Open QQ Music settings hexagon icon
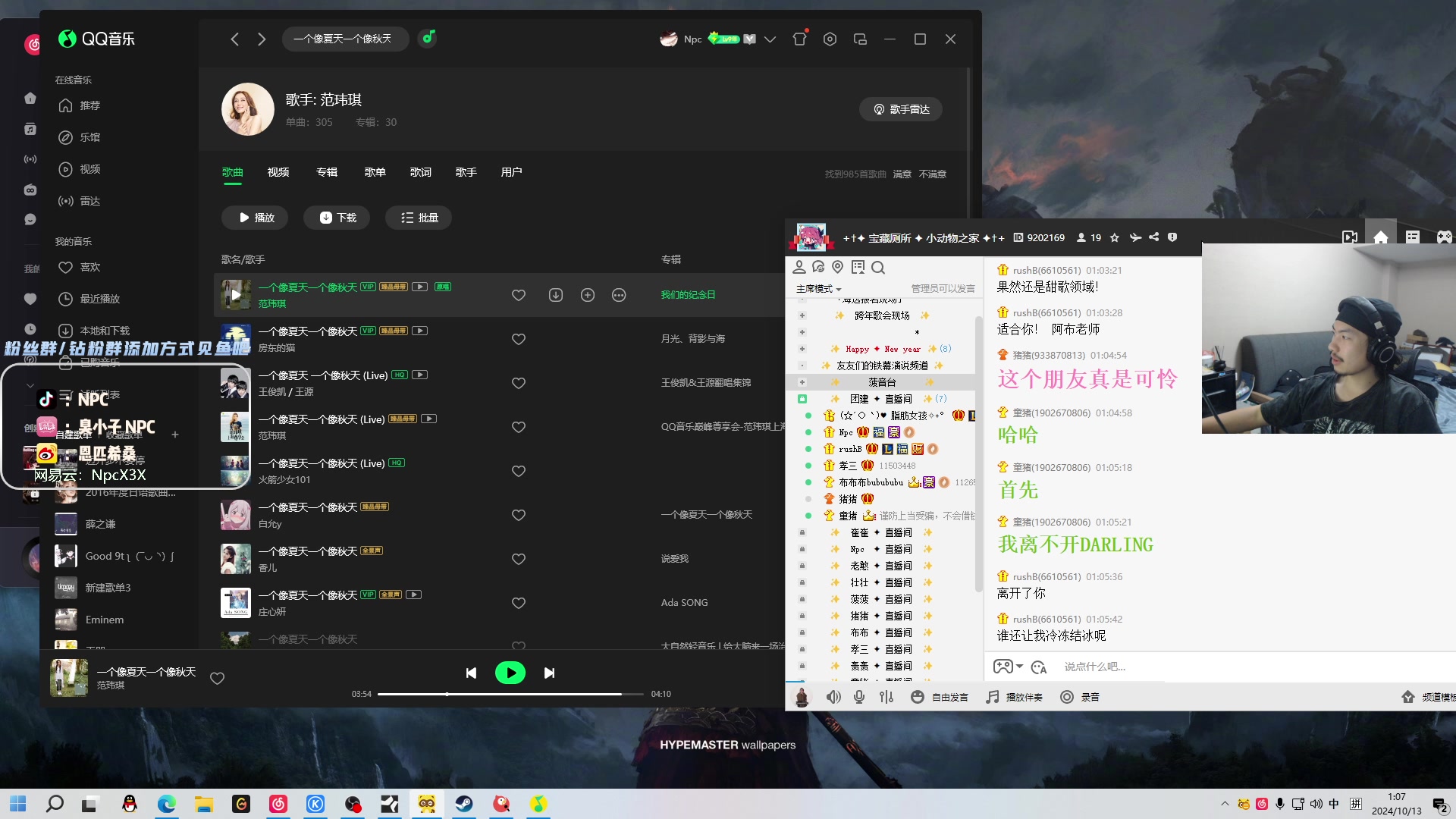 [830, 39]
